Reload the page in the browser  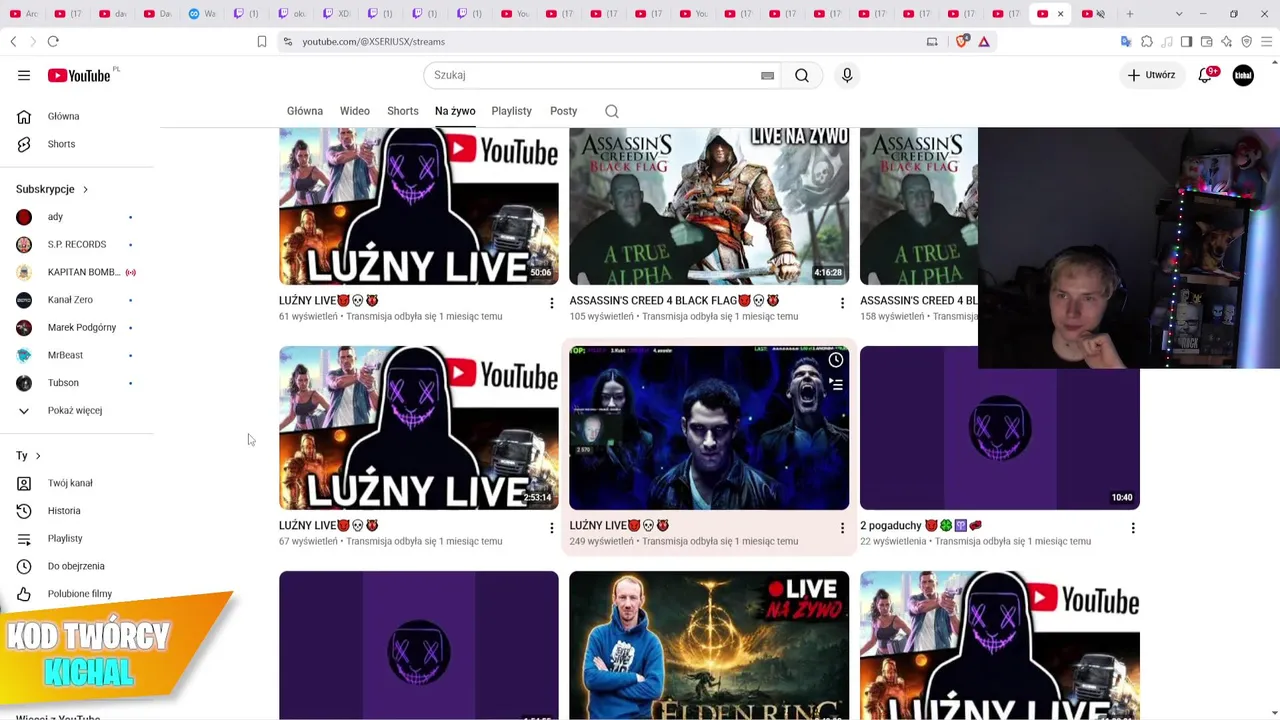coord(53,41)
